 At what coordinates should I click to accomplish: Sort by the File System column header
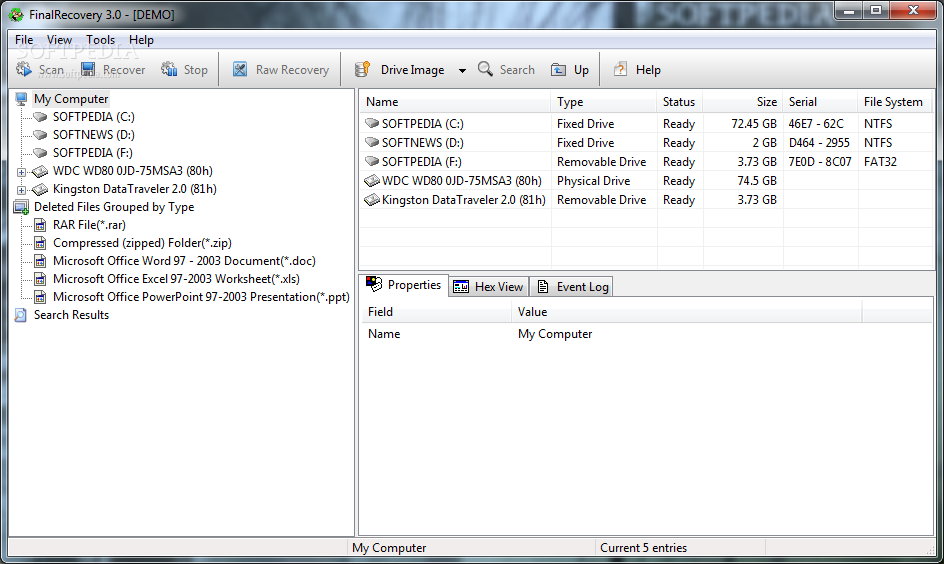(895, 102)
